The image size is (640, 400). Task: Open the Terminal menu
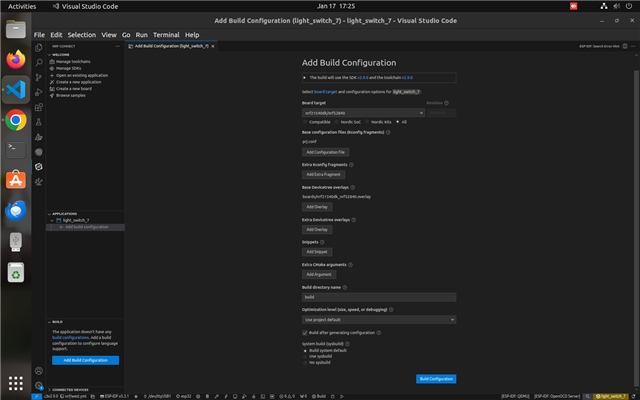(x=166, y=35)
